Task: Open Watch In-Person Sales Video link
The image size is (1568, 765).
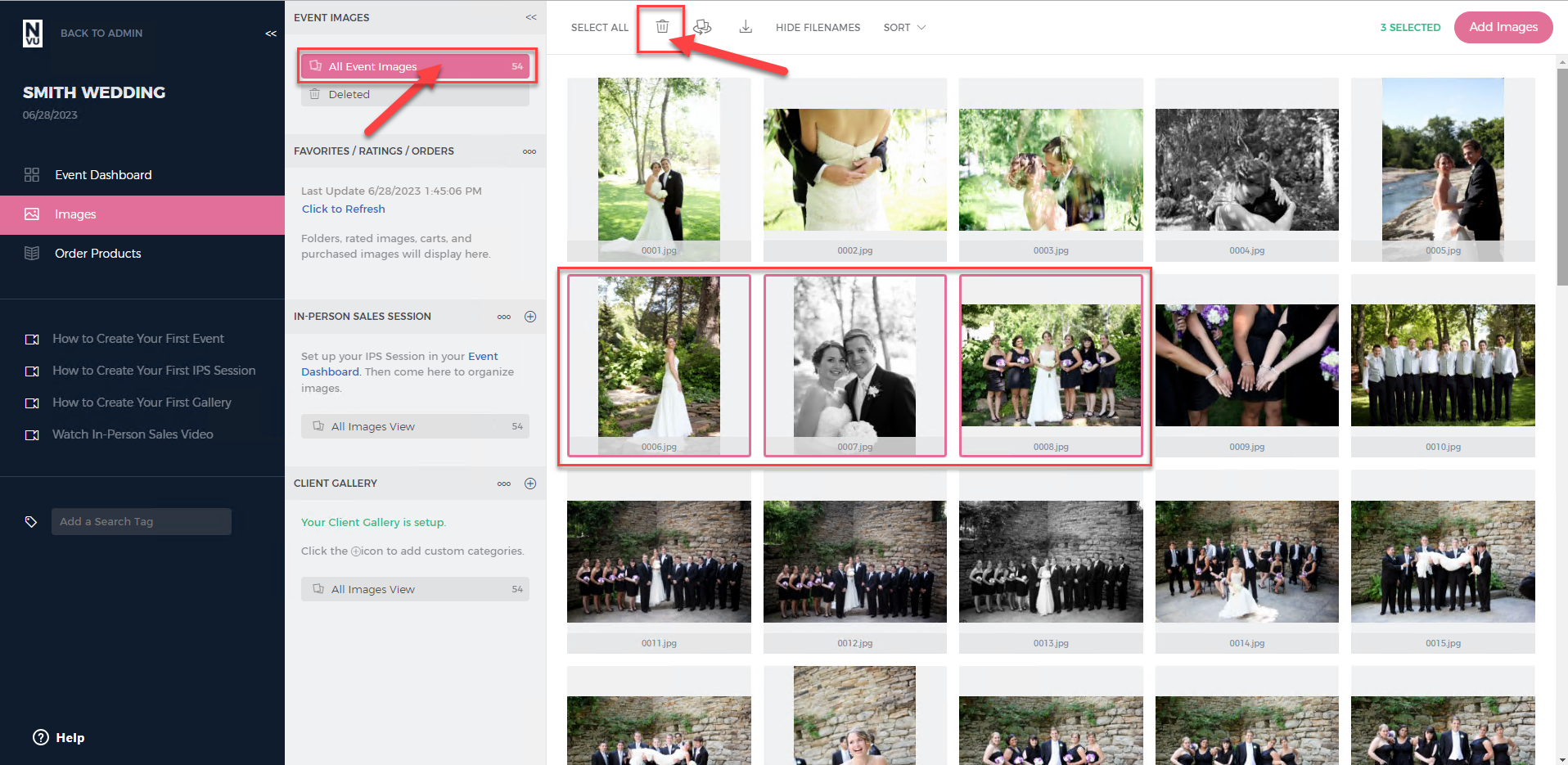Action: pos(133,434)
